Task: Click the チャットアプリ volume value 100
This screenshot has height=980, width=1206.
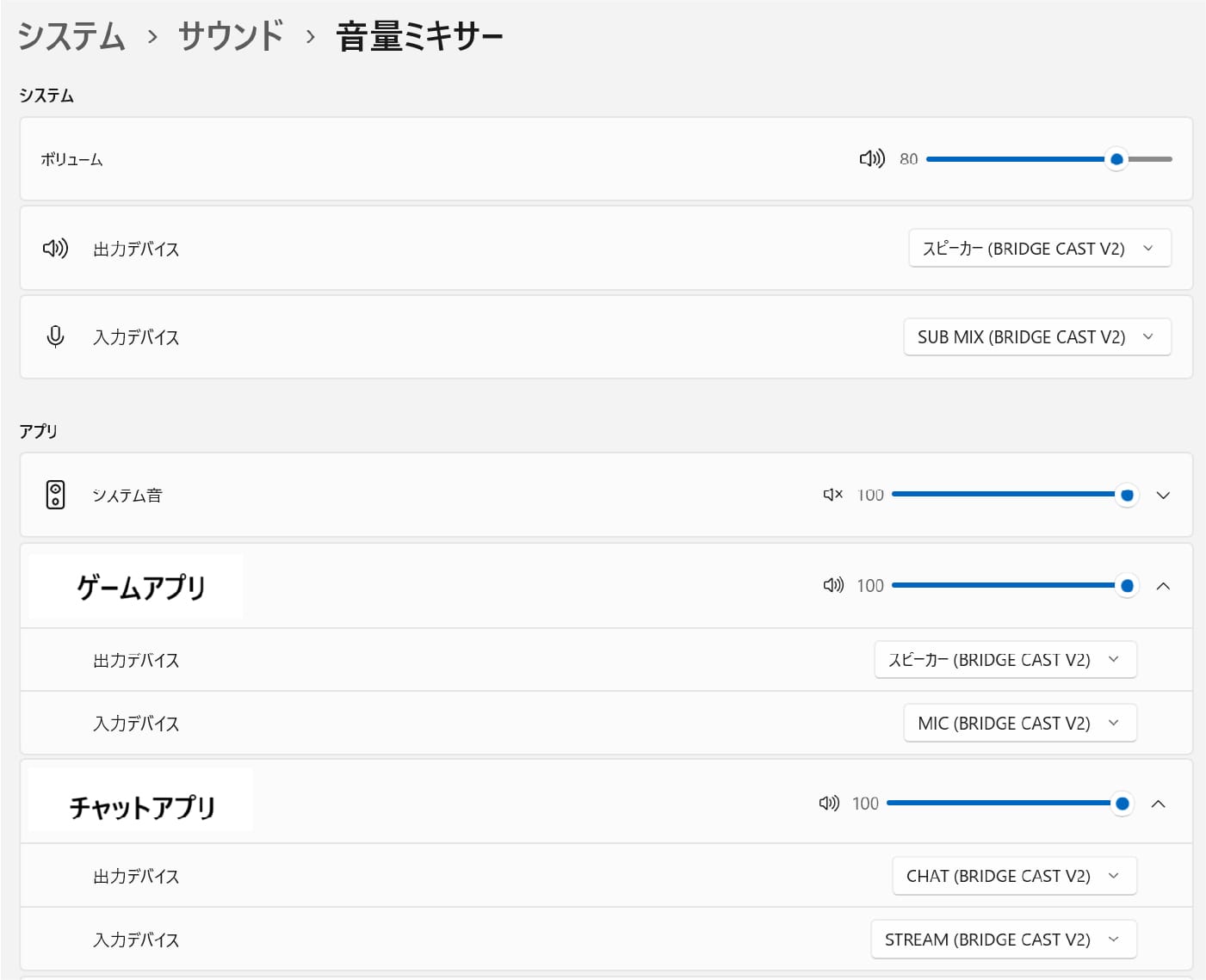Action: 865,804
